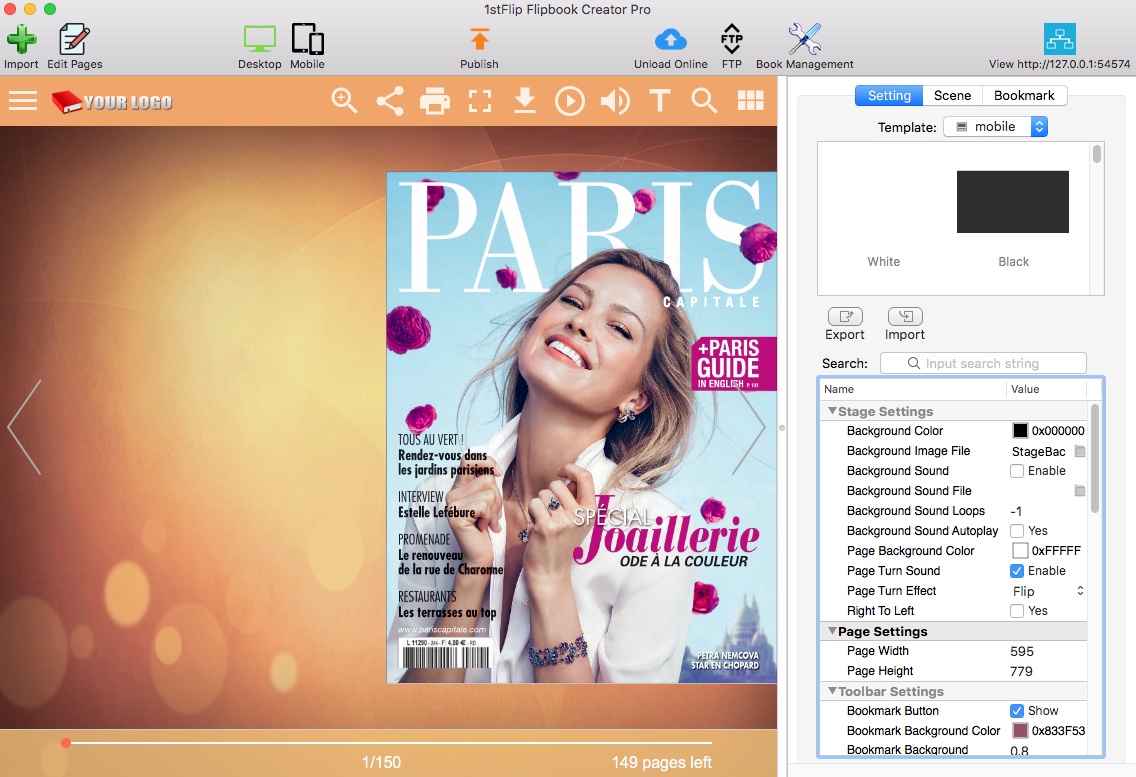Screen dimensions: 1136x777
Task: Click the settings search input field
Action: 983,363
